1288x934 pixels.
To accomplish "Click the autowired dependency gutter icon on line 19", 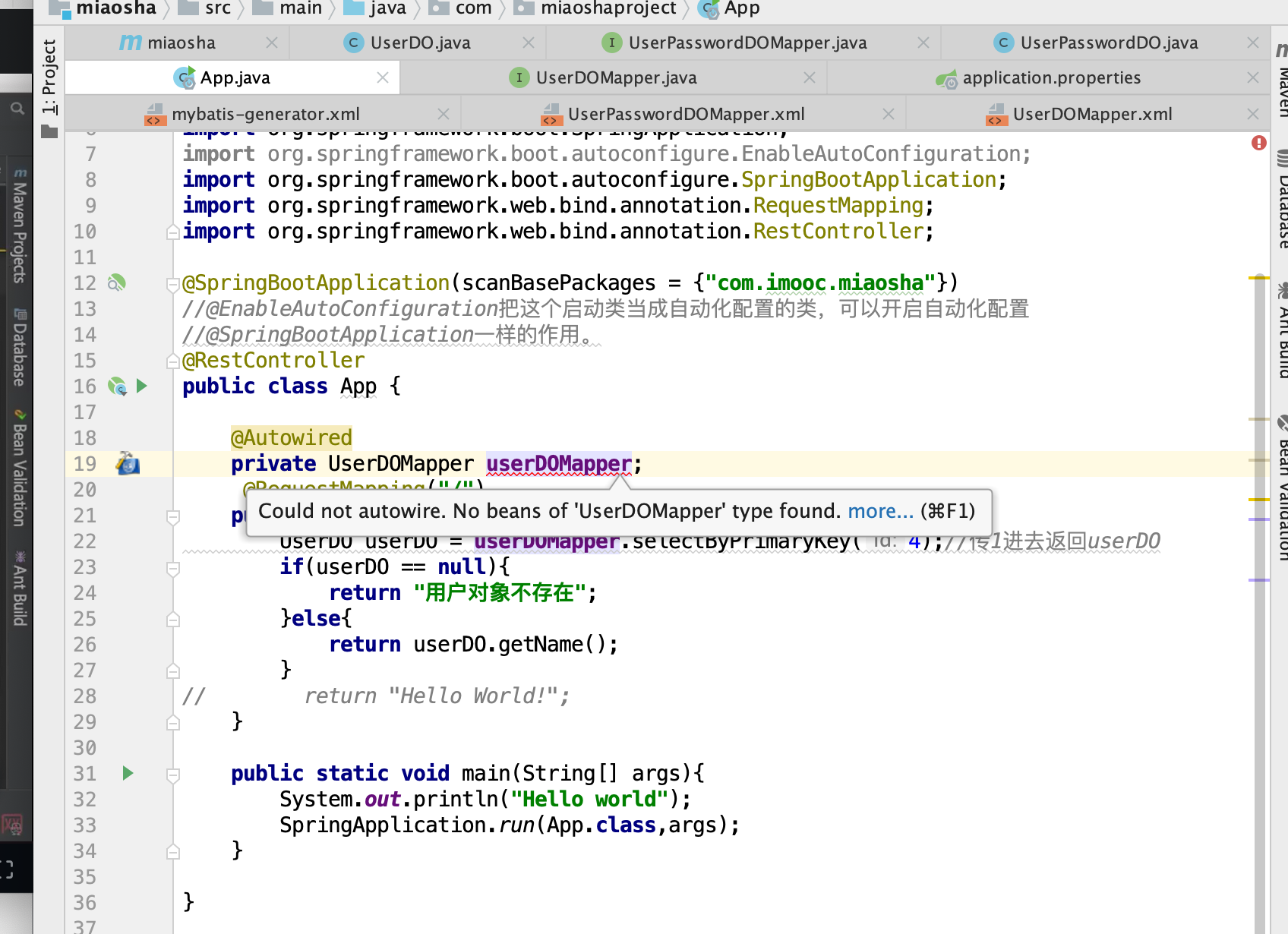I will pyautogui.click(x=128, y=463).
